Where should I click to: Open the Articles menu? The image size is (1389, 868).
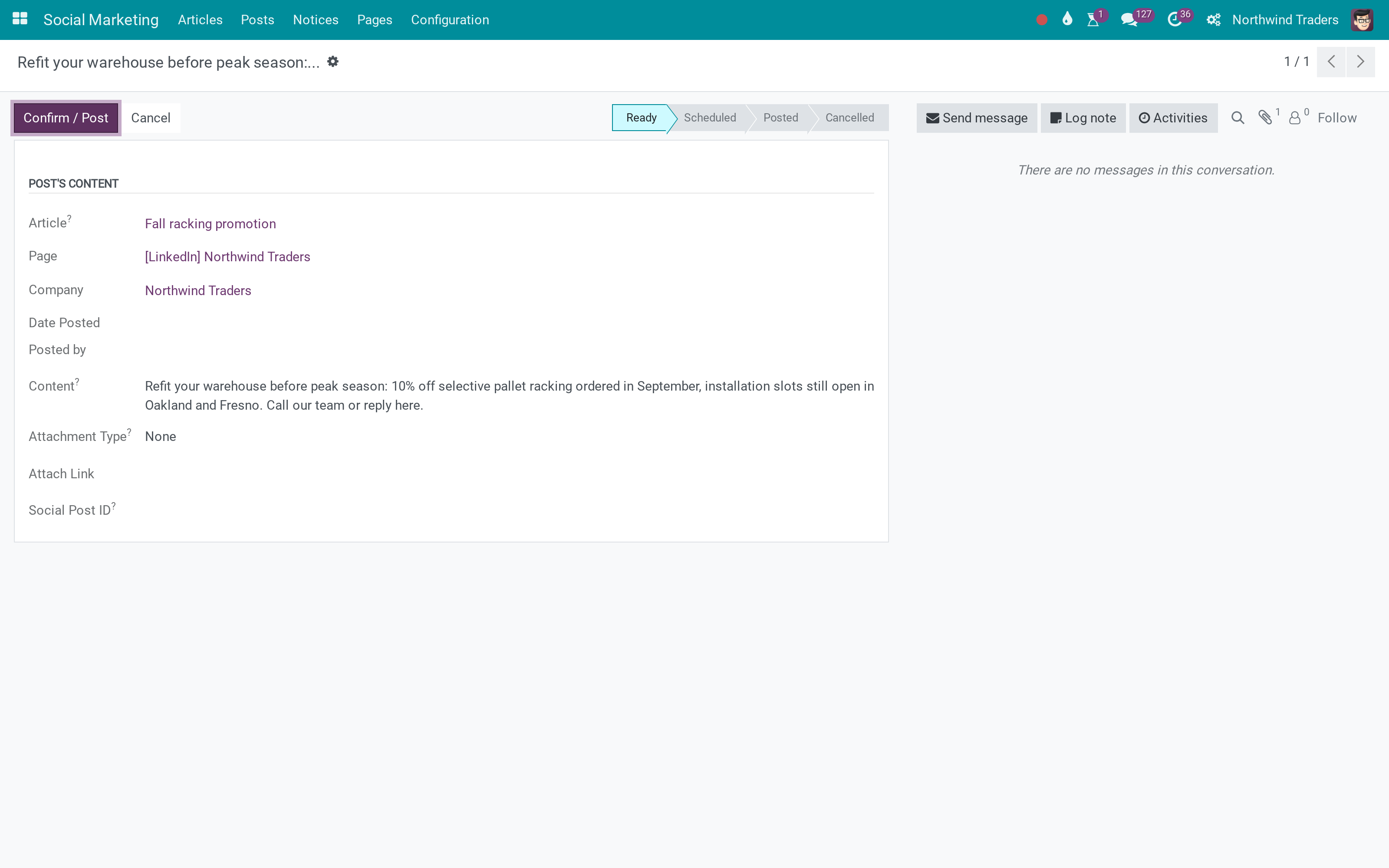pyautogui.click(x=200, y=20)
